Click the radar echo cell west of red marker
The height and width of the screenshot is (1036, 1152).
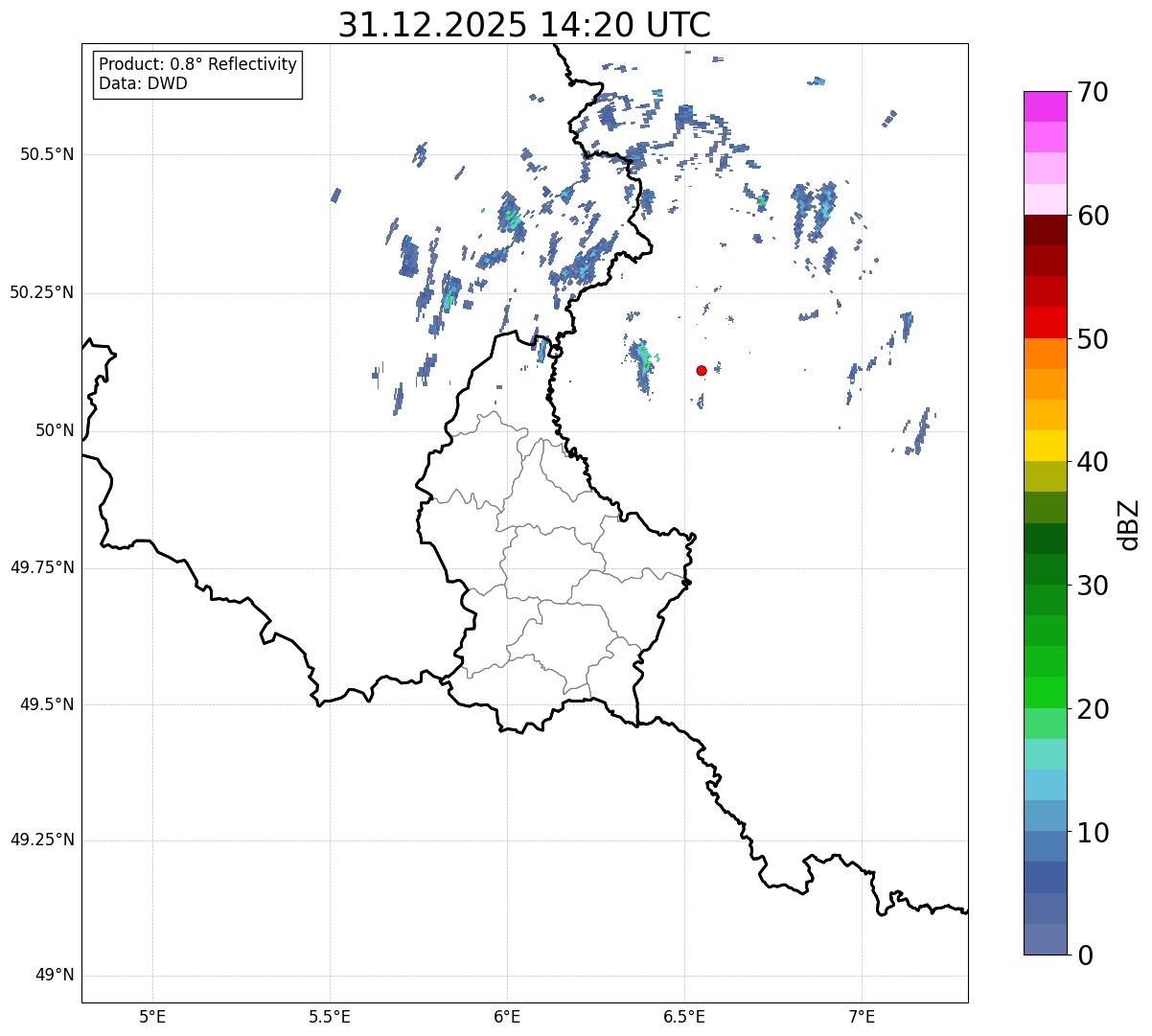(x=642, y=365)
